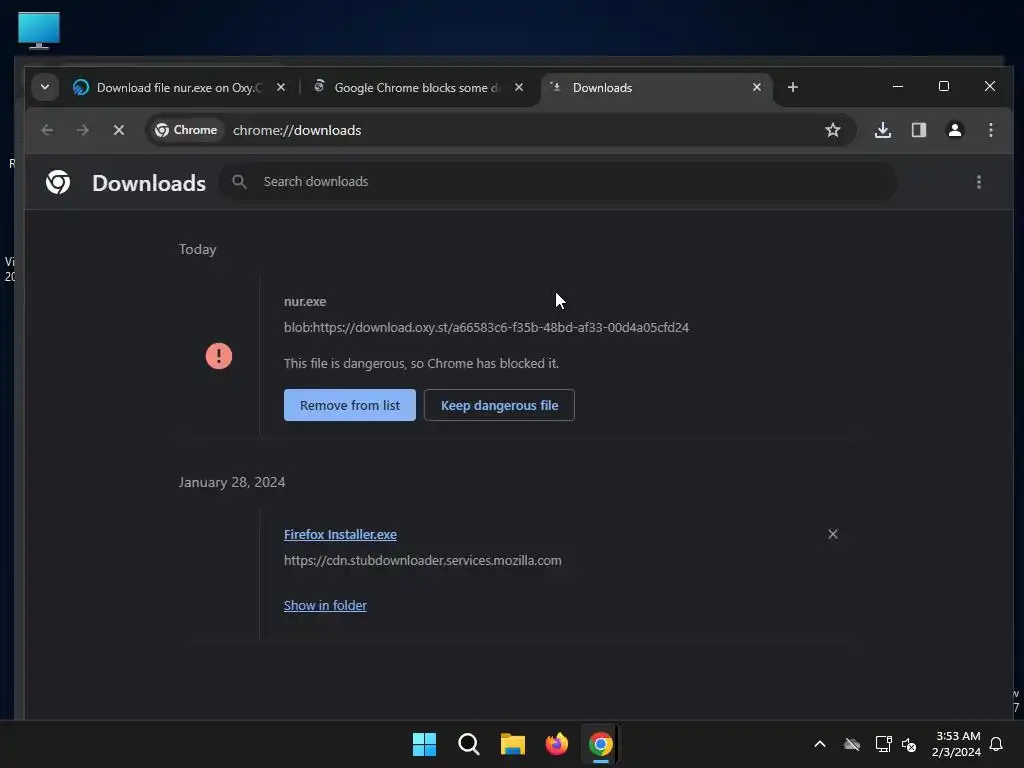
Task: Open a new tab with plus button
Action: coord(793,87)
